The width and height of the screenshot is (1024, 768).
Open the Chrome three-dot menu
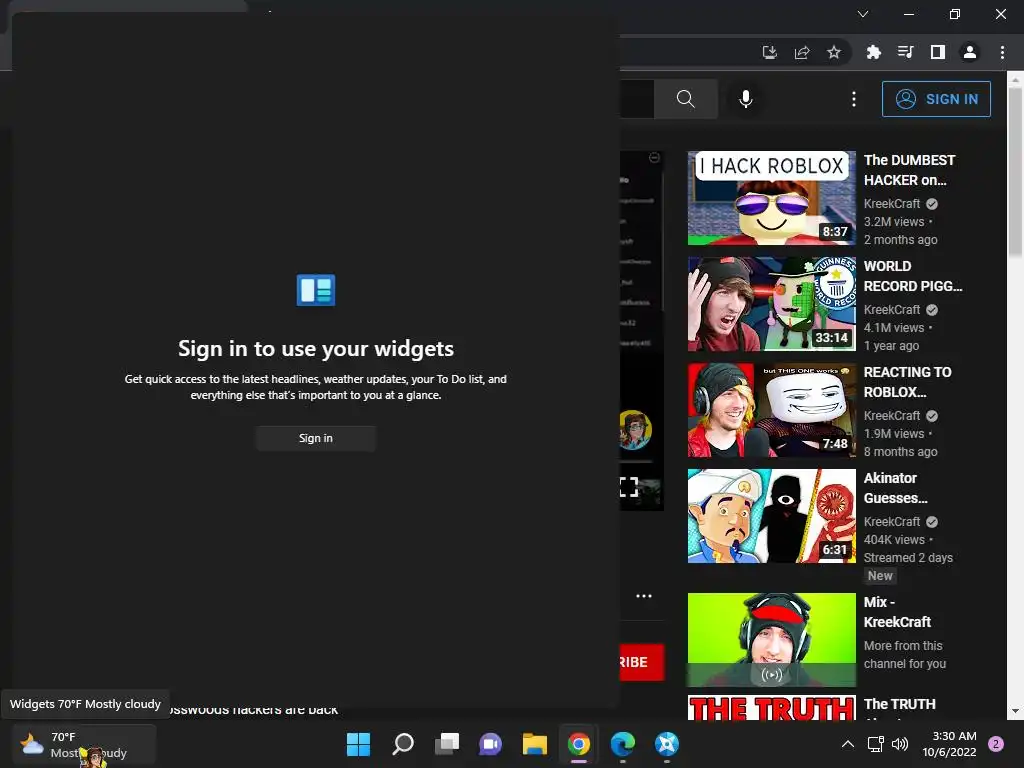tap(1002, 52)
